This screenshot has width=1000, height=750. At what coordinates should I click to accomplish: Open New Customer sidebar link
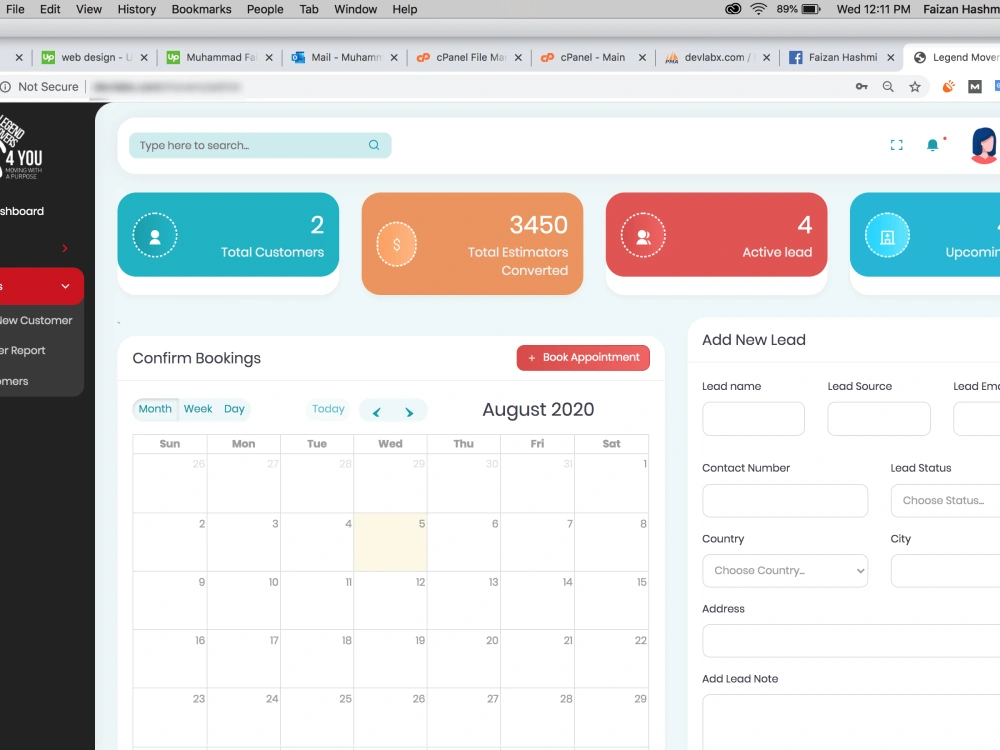(36, 320)
